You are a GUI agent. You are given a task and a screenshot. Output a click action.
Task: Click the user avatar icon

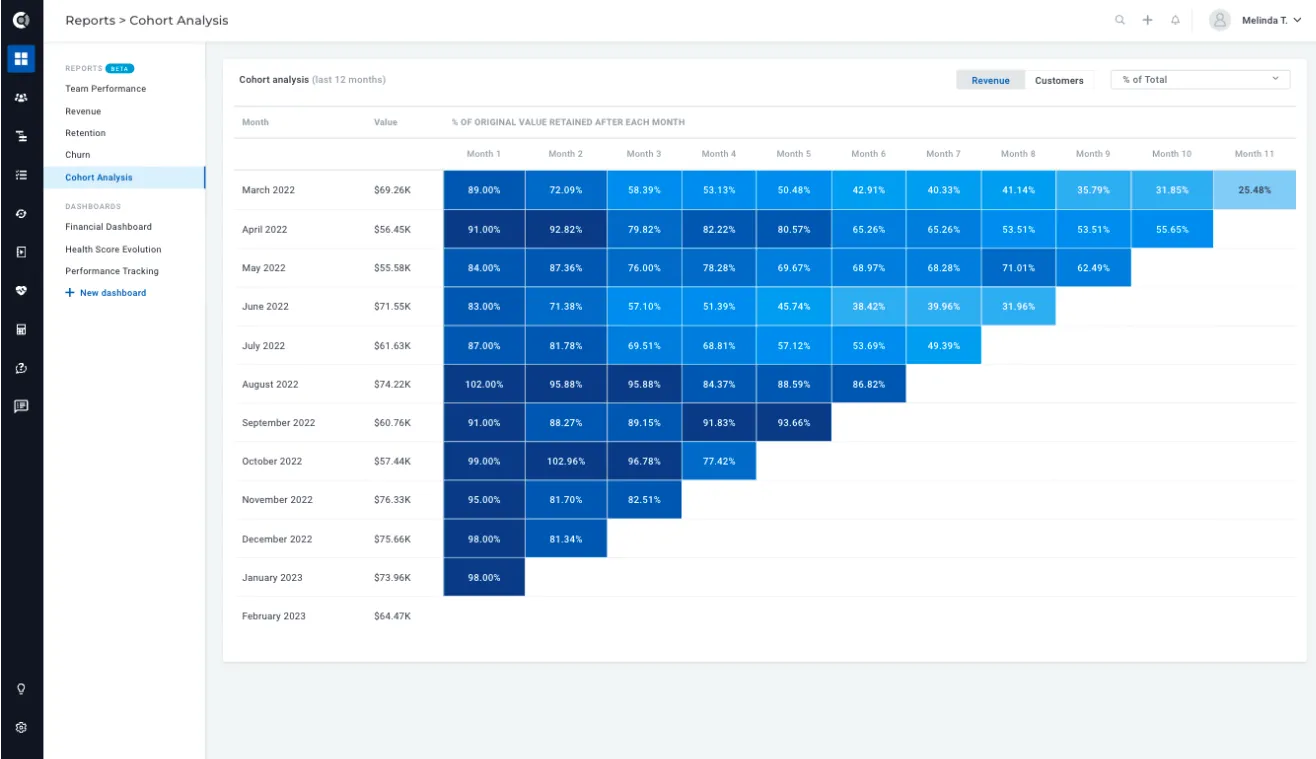pos(1219,20)
